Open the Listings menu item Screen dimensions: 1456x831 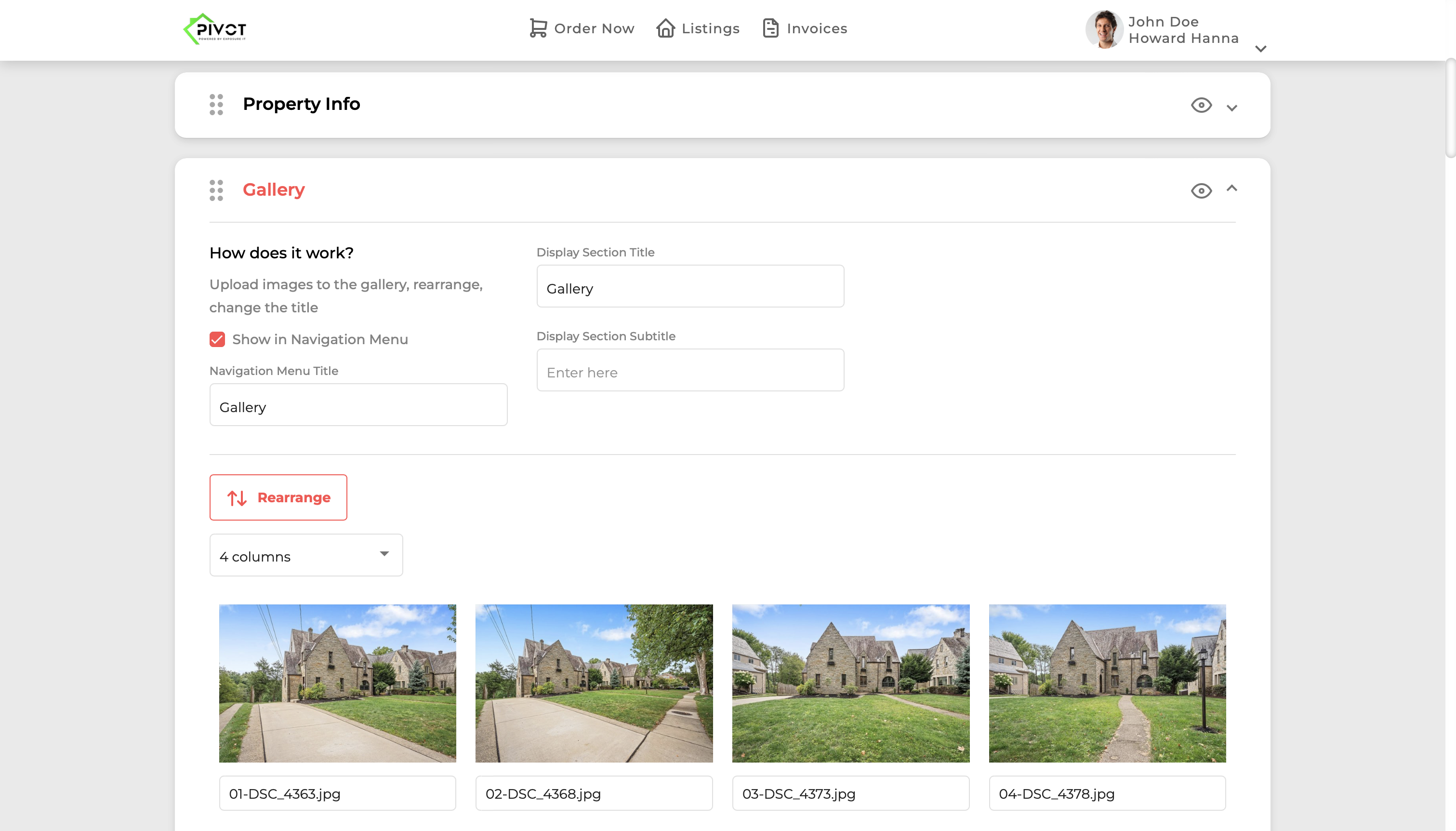(x=710, y=28)
